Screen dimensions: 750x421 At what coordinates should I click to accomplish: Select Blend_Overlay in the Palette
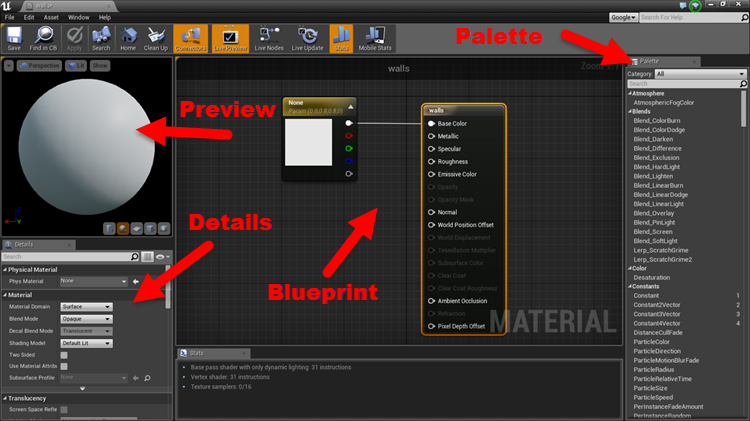pos(653,213)
